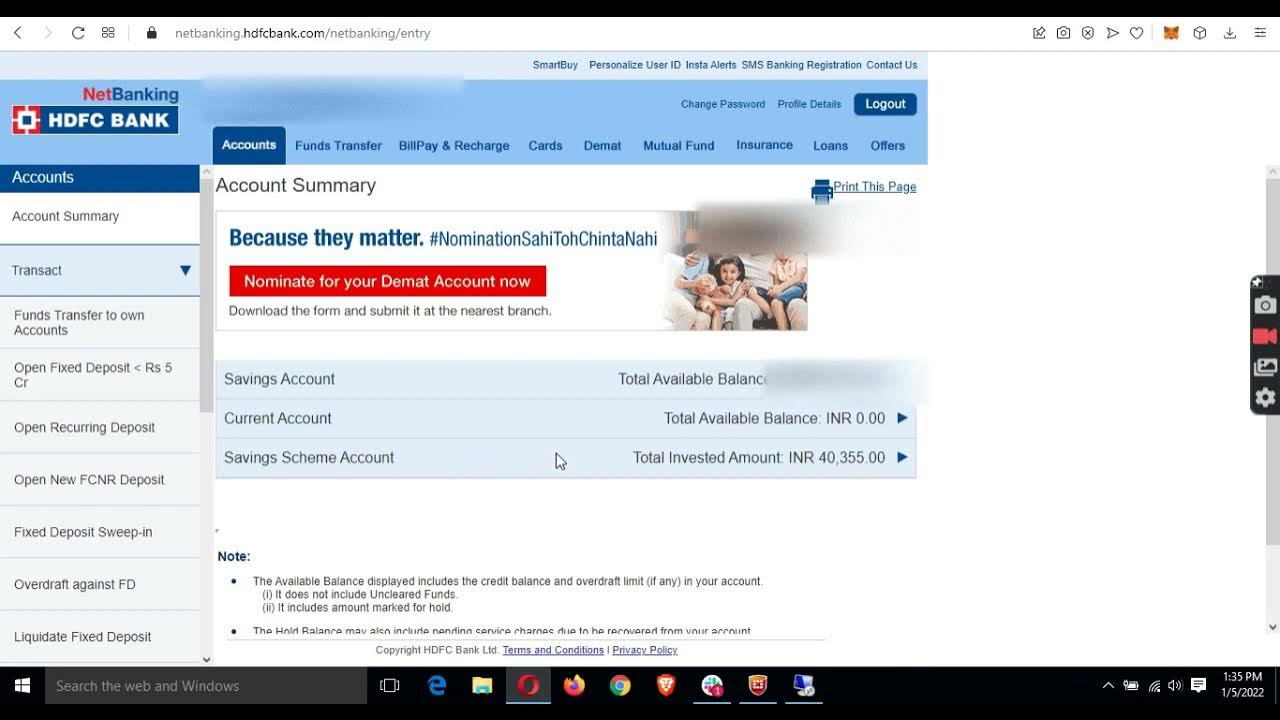The image size is (1280, 720).
Task: Open the BillPay & Recharge tab
Action: 454,145
